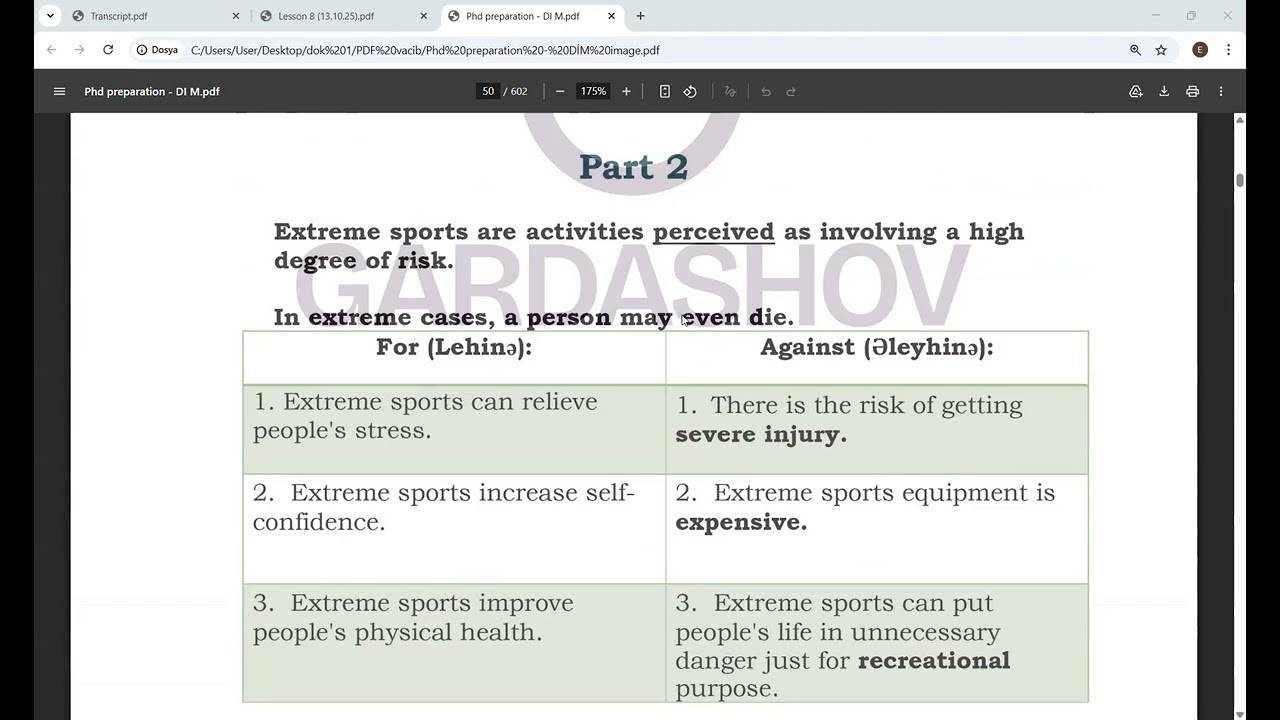
Task: Click the underlined word 'perceived'
Action: (x=713, y=232)
